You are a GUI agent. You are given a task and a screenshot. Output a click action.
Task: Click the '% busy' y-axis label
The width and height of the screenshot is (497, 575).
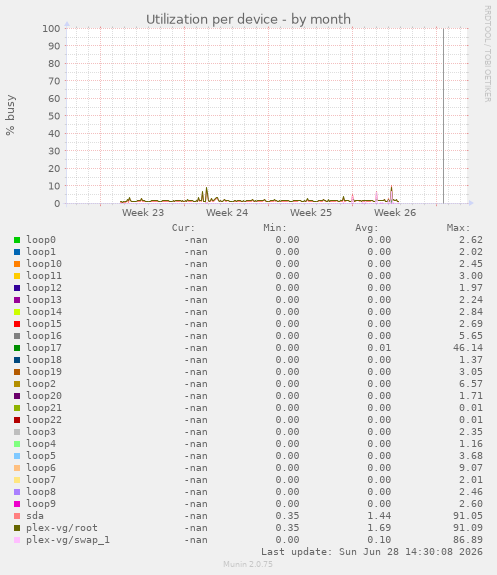tap(10, 115)
